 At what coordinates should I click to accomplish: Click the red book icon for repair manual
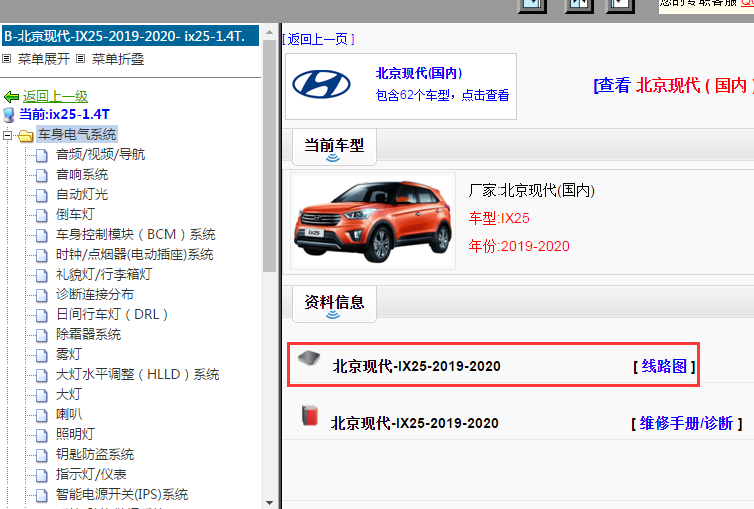tap(310, 416)
